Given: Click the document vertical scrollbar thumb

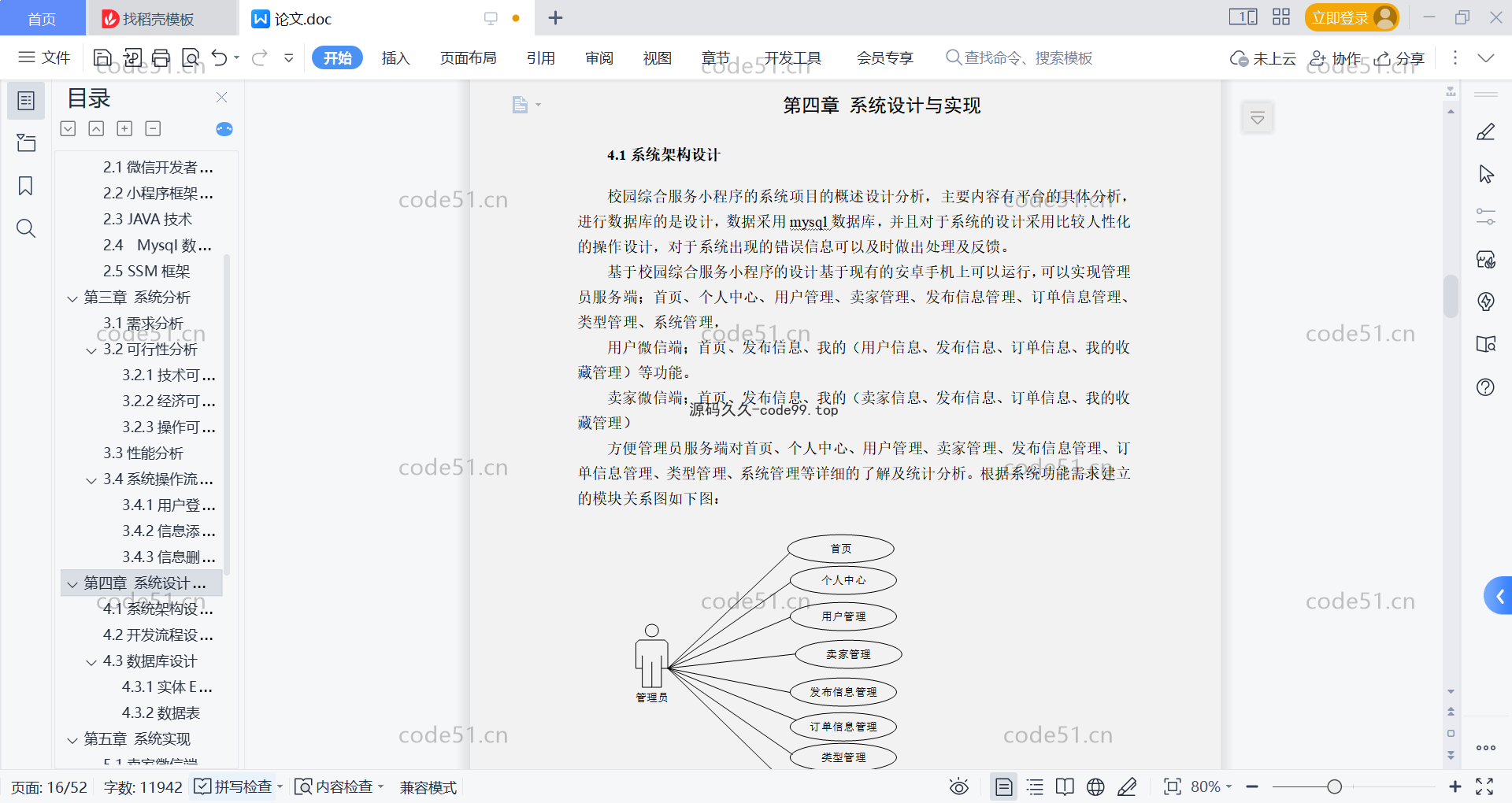Looking at the screenshot, I should (1451, 296).
